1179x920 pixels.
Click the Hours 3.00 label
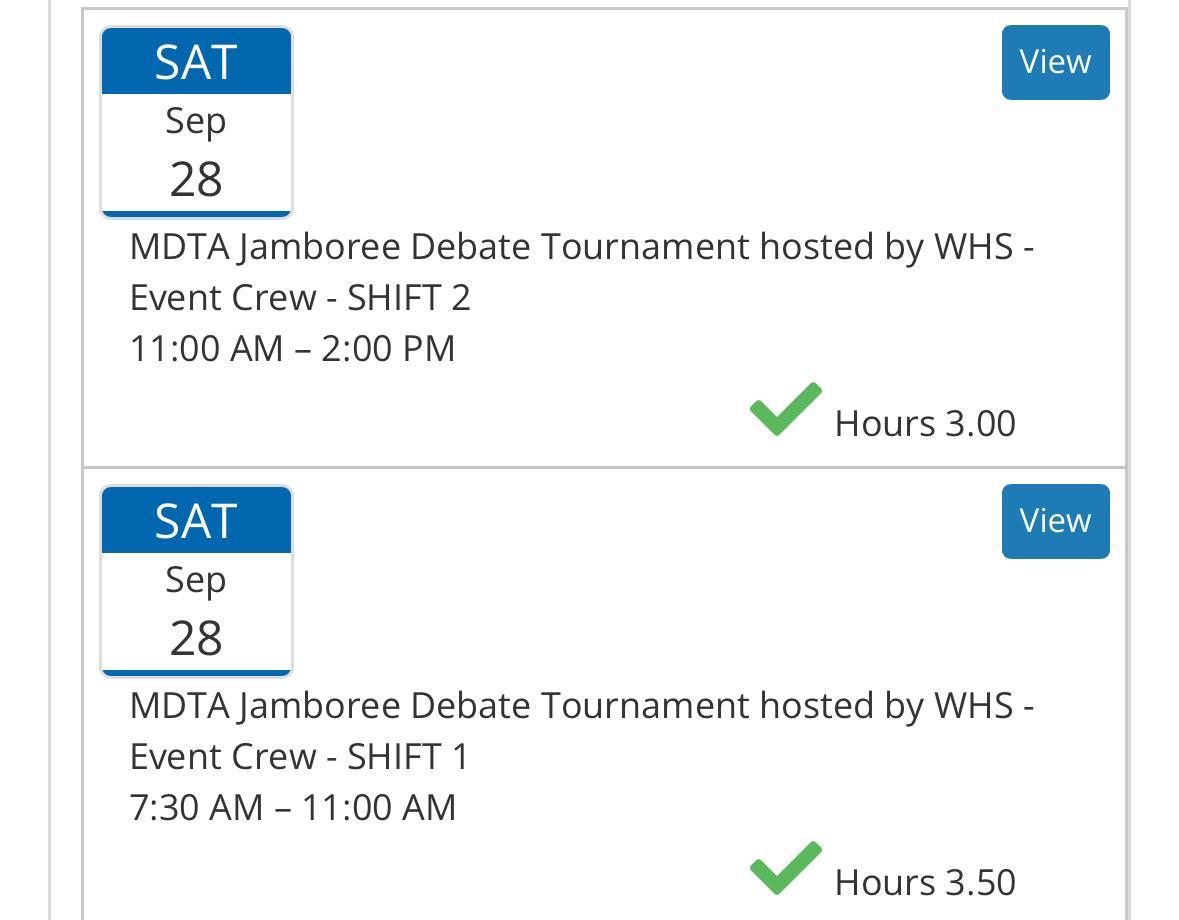pos(925,423)
